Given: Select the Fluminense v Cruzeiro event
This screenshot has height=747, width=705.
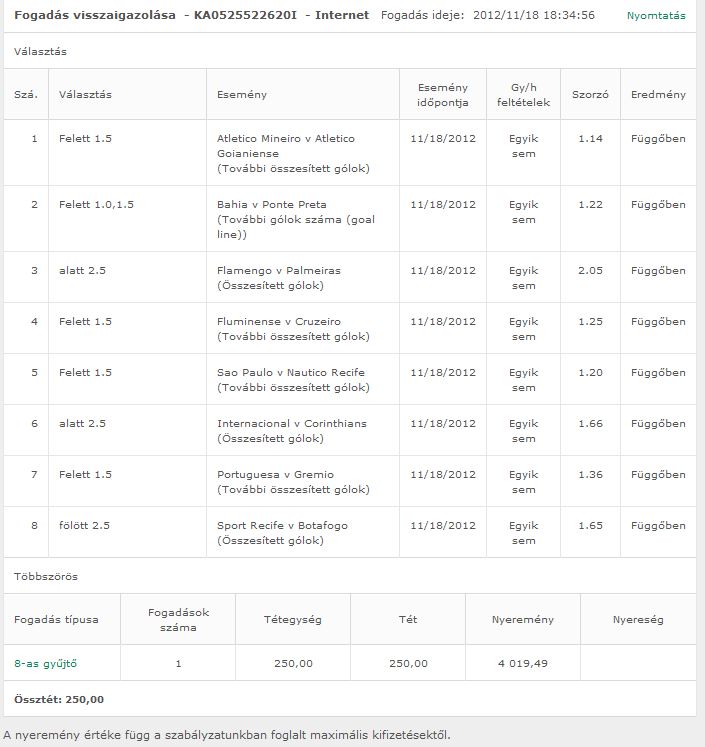Looking at the screenshot, I should click(x=279, y=321).
